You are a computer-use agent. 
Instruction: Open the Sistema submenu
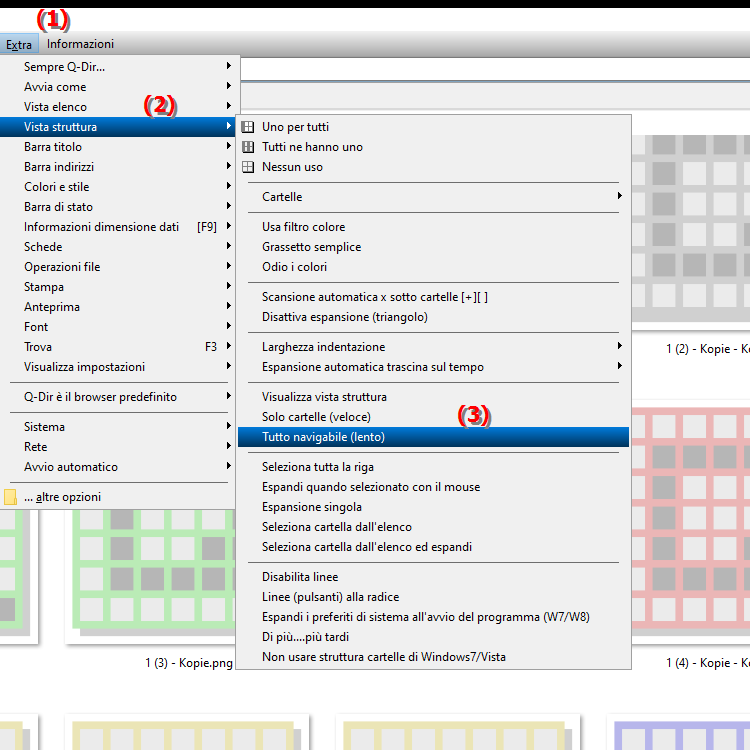point(117,427)
